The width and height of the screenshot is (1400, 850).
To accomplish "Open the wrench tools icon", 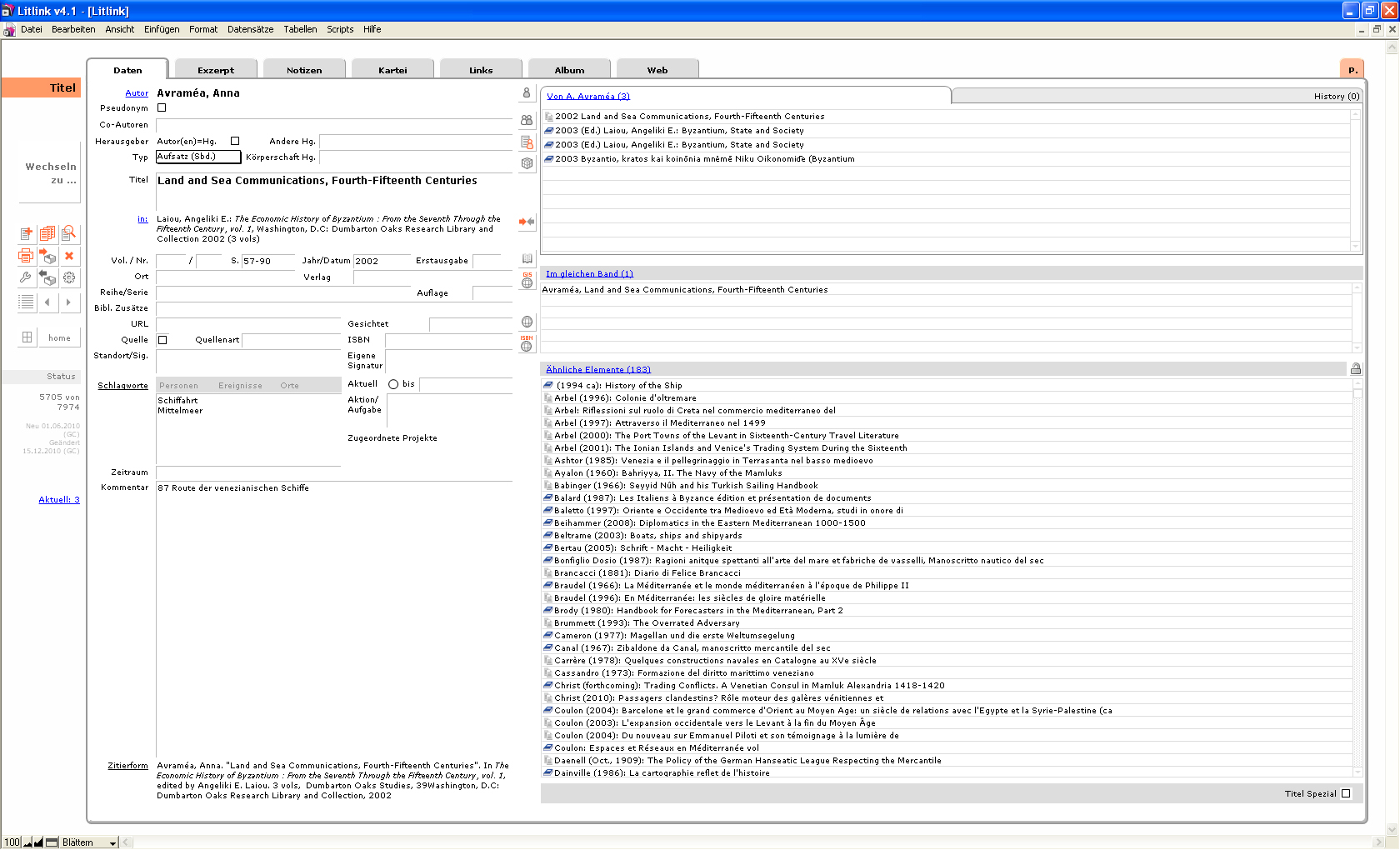I will click(x=27, y=277).
